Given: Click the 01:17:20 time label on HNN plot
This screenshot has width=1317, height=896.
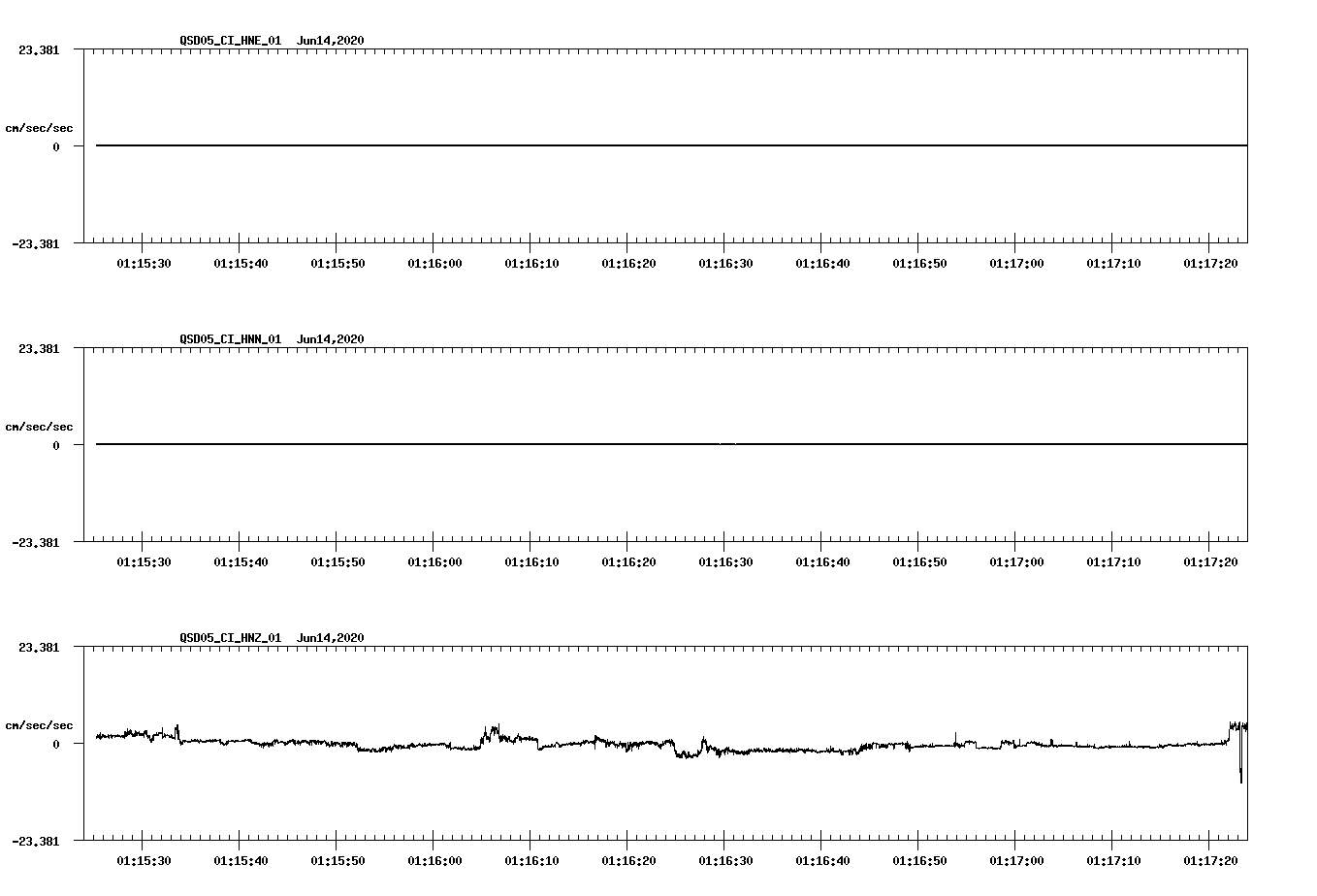Looking at the screenshot, I should click(x=1210, y=562).
